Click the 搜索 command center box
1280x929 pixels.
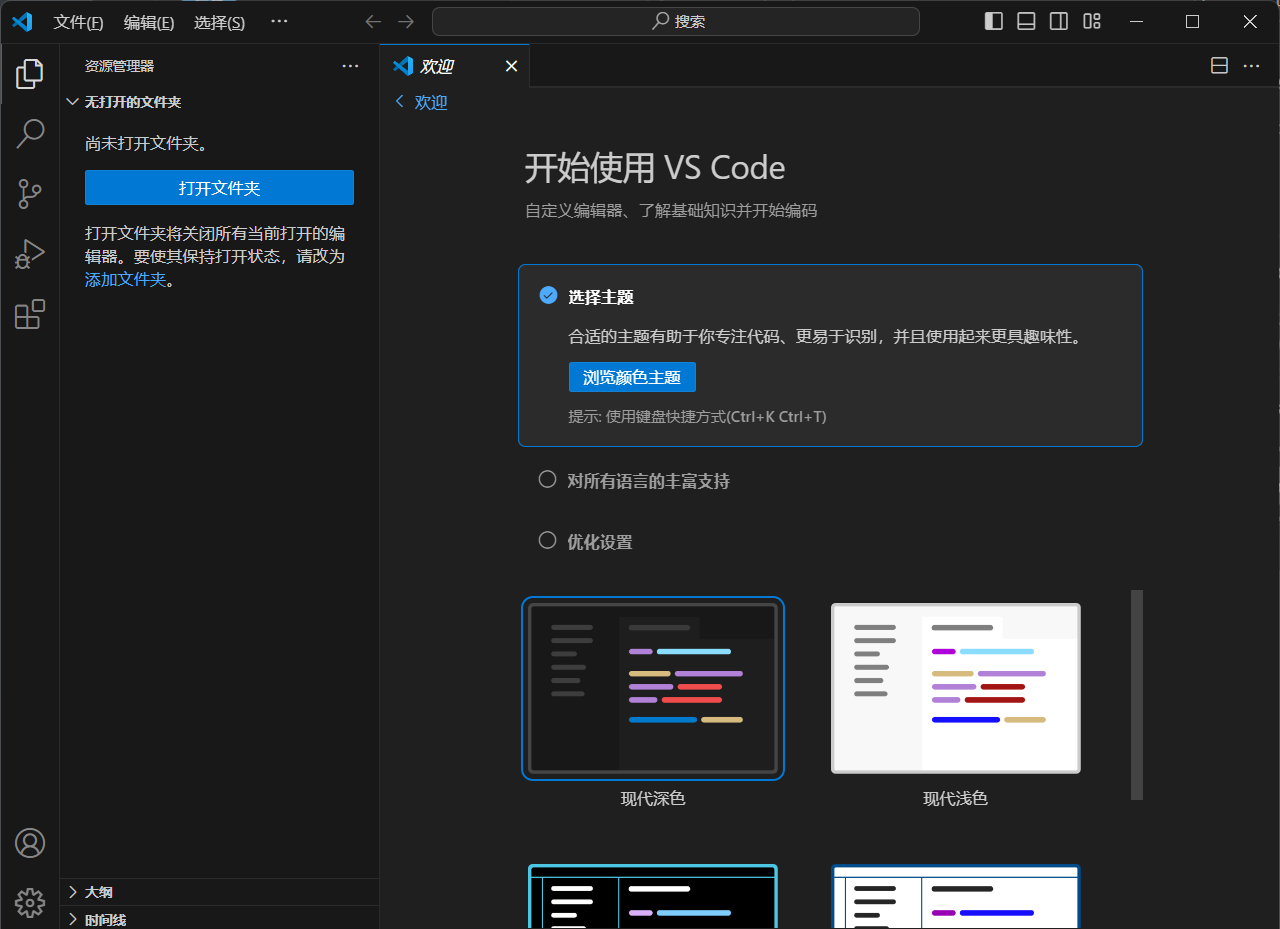(676, 22)
